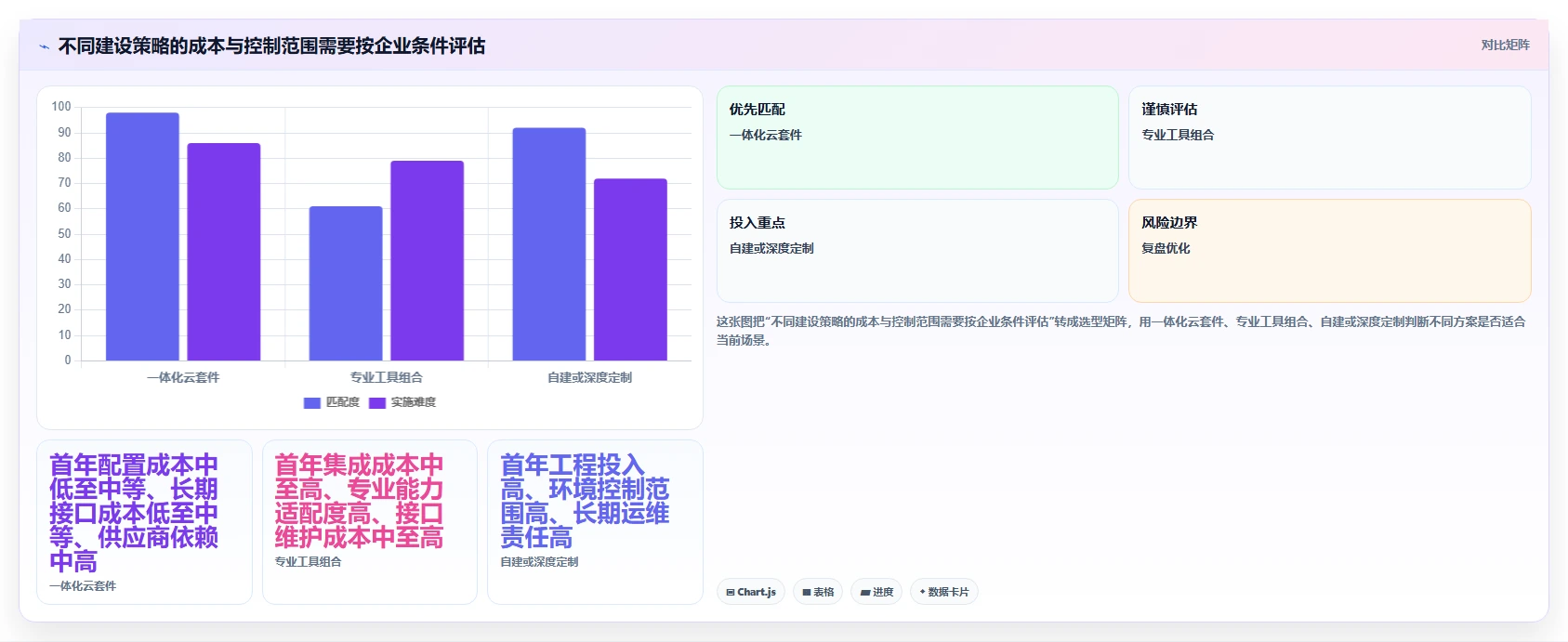
Task: Click the 50 value on the y-axis
Action: coord(64,233)
